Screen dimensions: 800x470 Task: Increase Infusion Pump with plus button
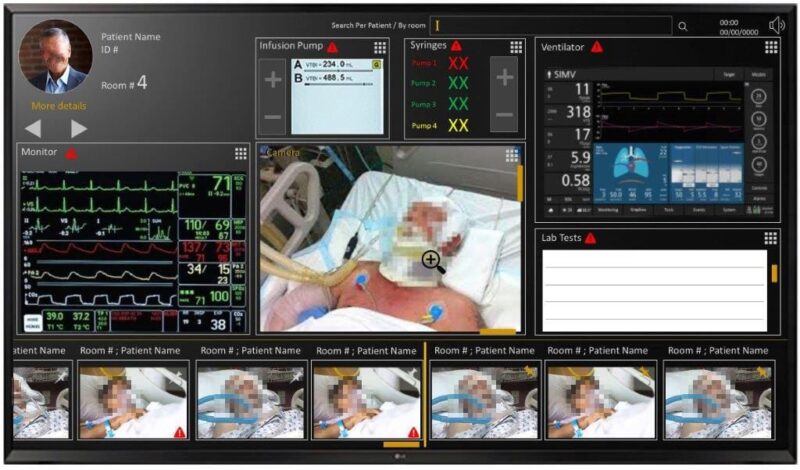click(x=272, y=79)
